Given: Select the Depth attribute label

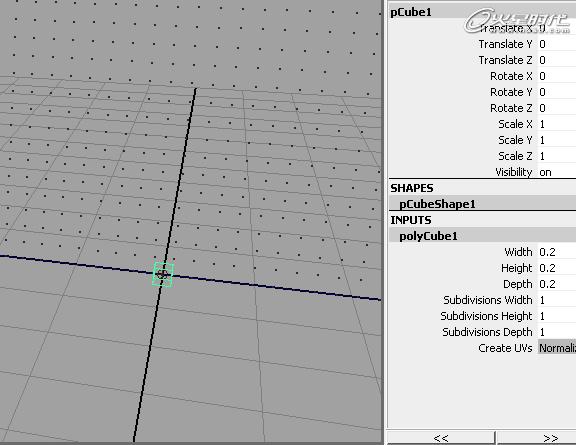Looking at the screenshot, I should point(518,284).
